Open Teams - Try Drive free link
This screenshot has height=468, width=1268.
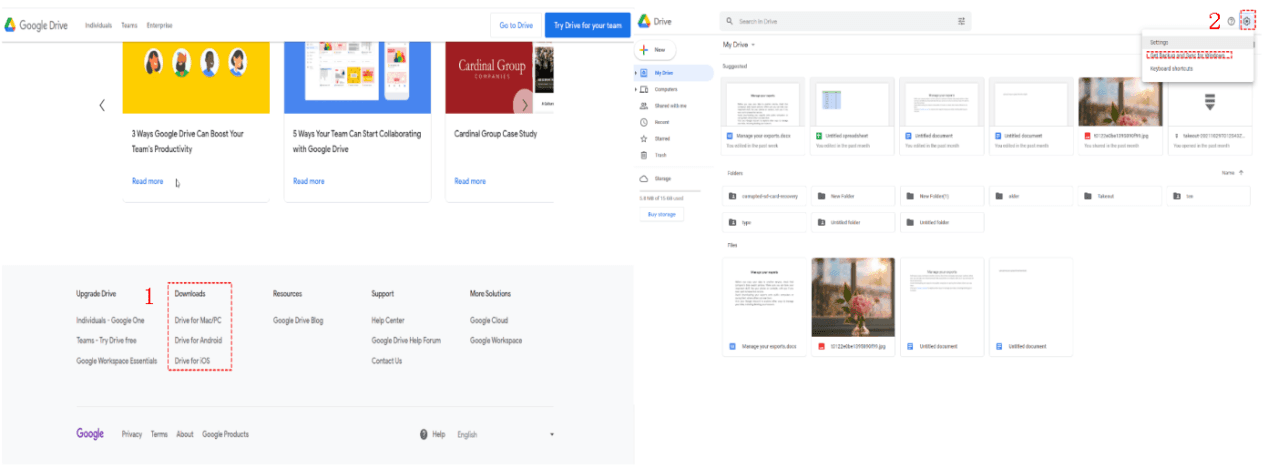coord(105,340)
